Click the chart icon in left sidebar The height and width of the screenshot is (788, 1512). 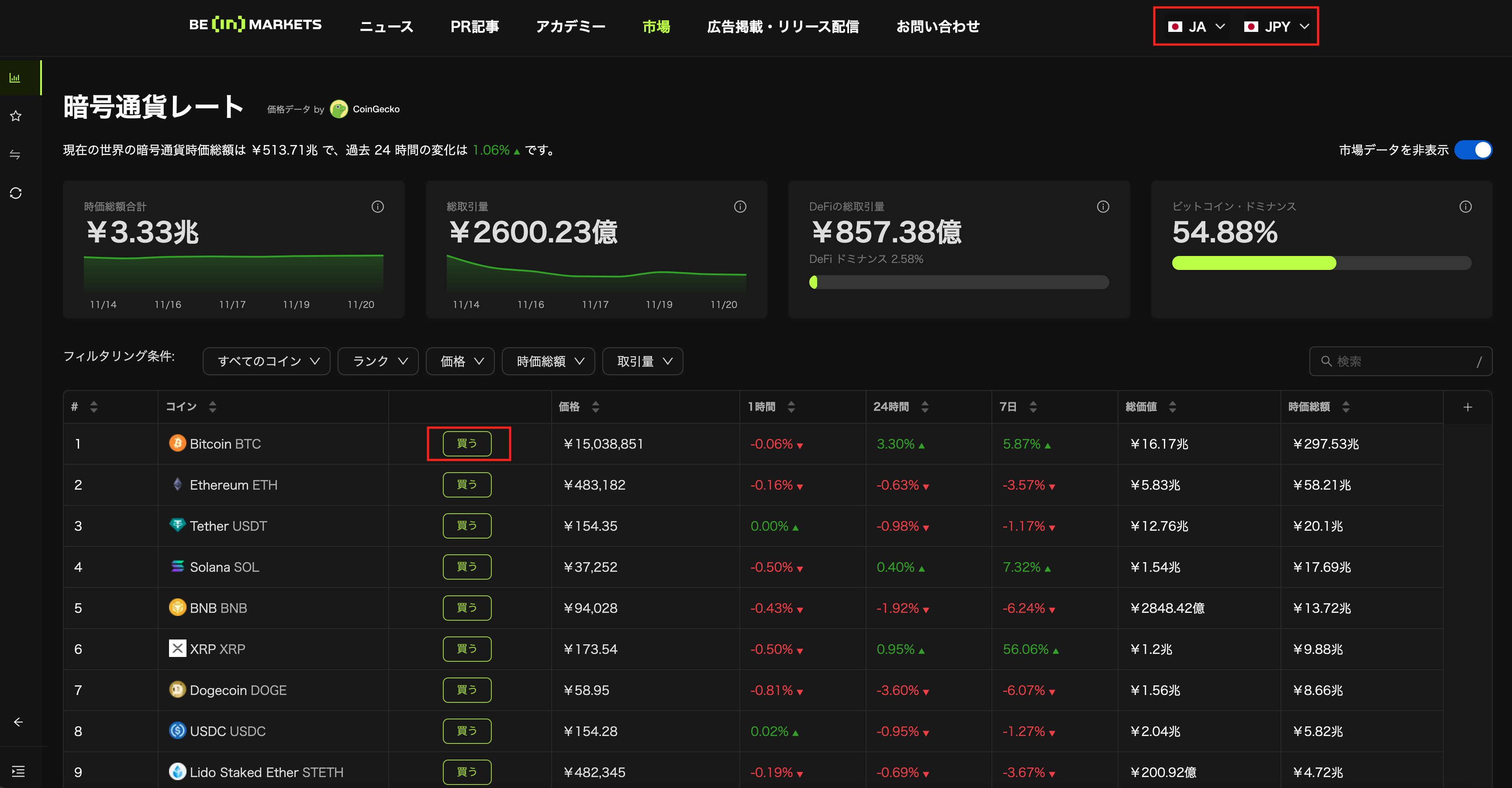point(15,77)
